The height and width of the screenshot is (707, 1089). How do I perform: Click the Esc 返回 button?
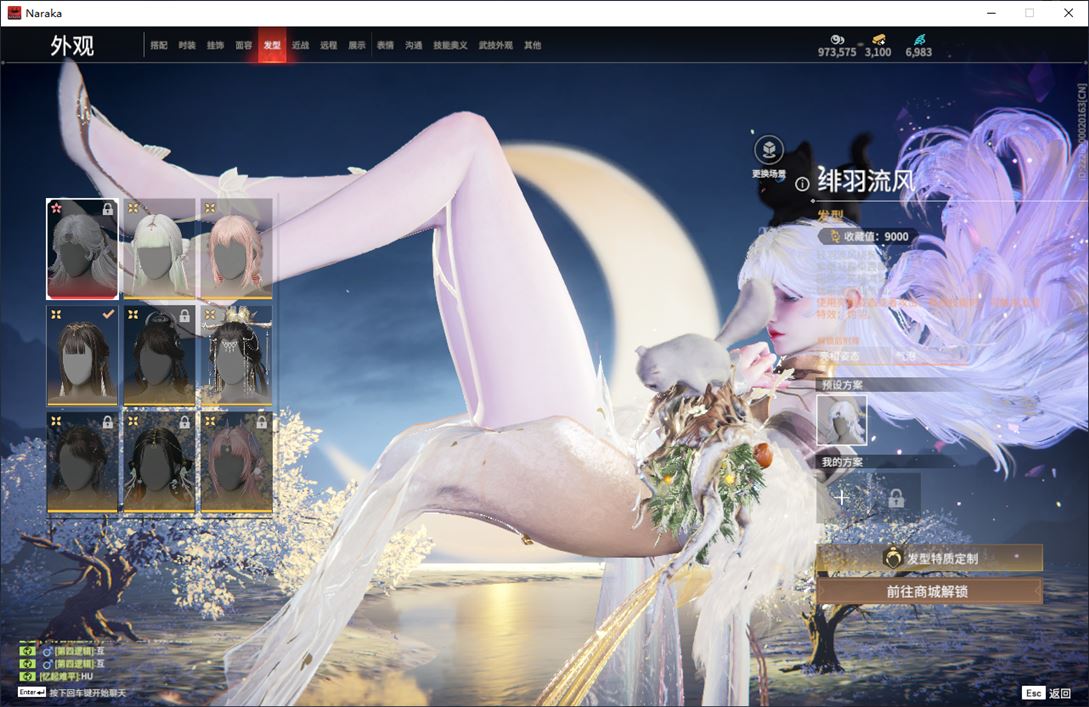1047,692
